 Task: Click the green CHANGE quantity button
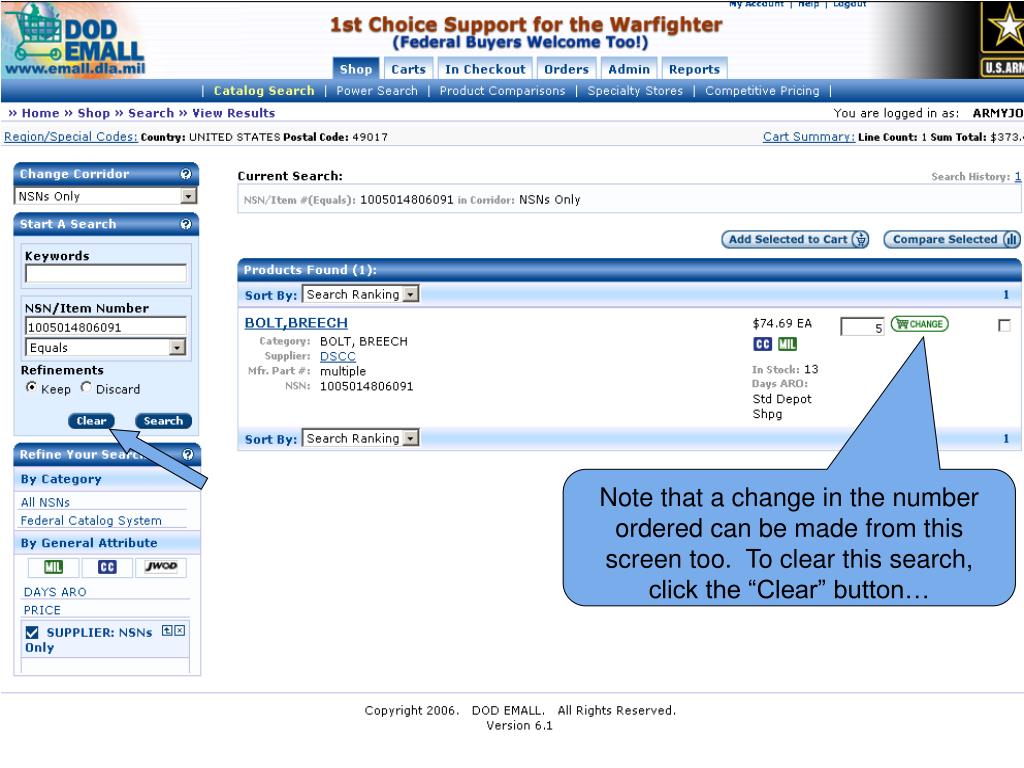(x=920, y=324)
